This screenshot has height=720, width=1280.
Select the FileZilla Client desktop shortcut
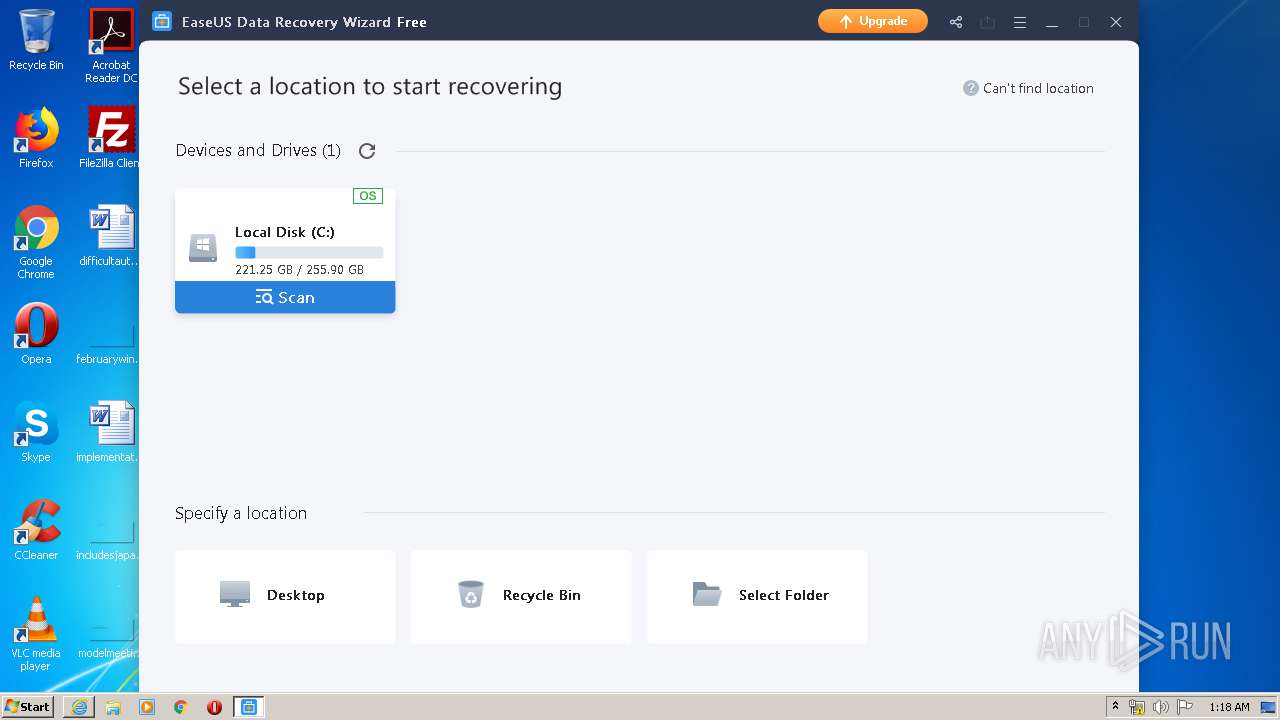pos(109,138)
